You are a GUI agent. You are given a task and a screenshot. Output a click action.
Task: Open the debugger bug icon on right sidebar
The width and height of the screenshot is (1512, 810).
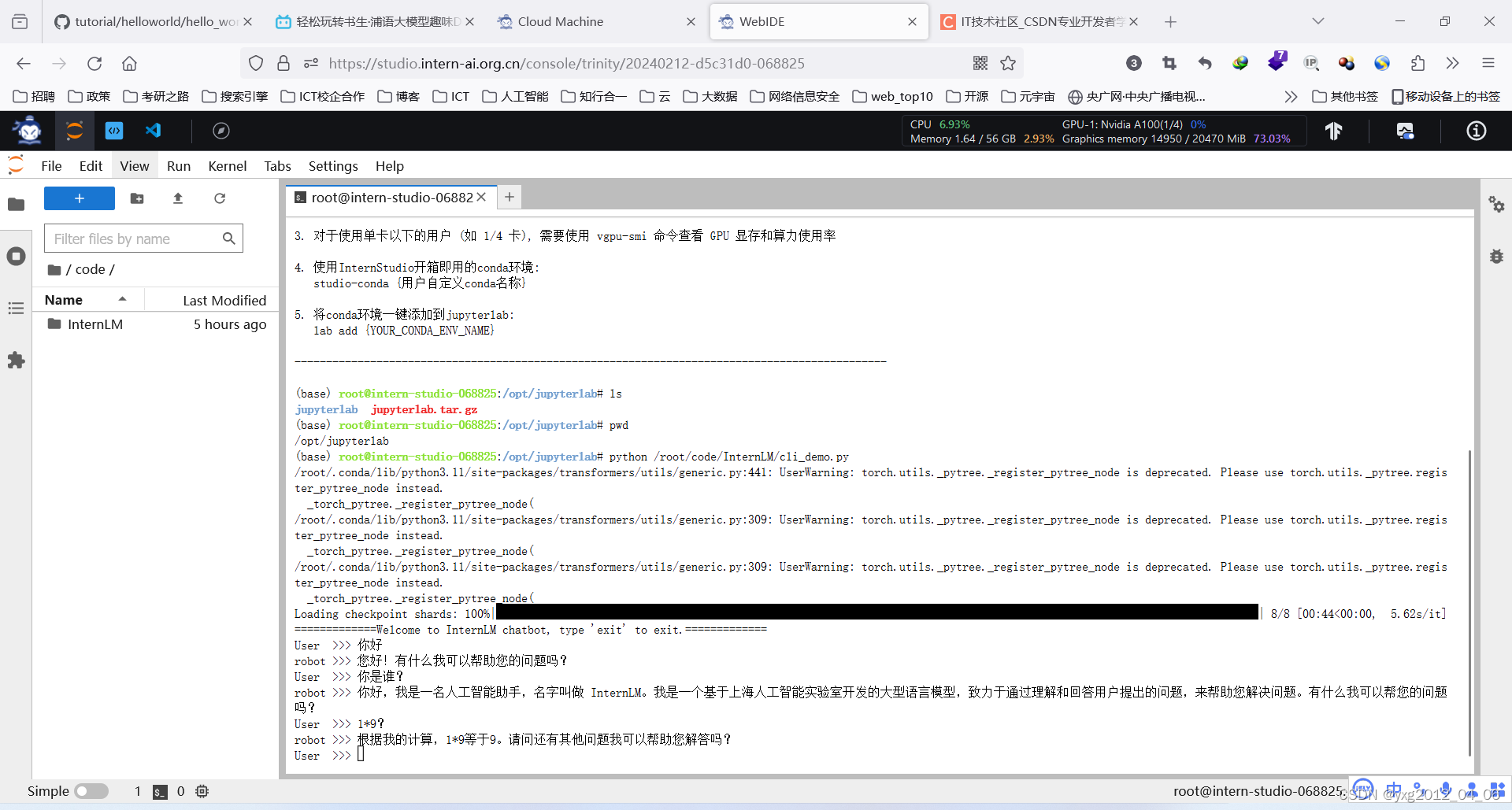click(1496, 257)
